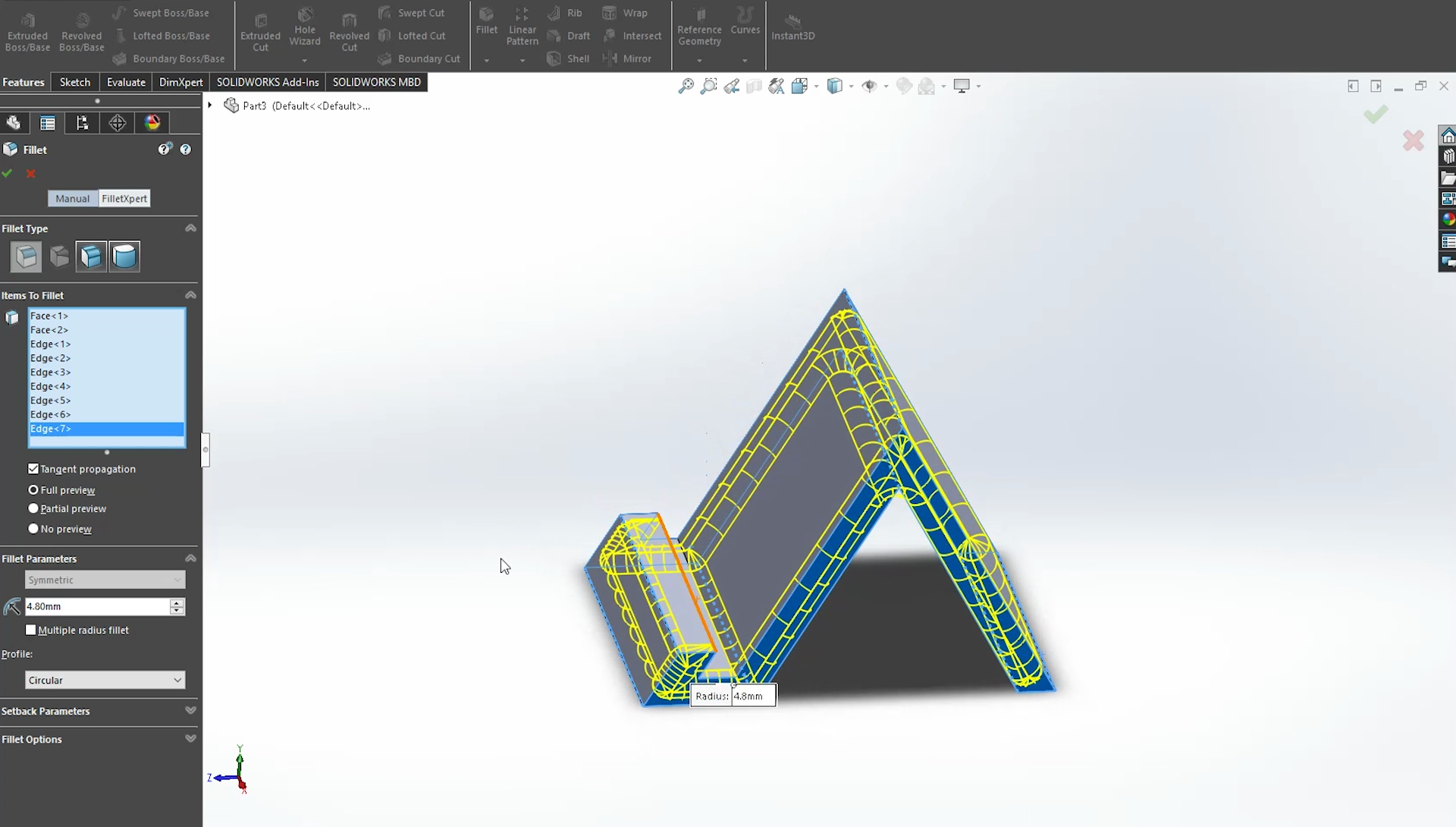
Task: Select the Revolved Cut tool
Action: tap(349, 32)
